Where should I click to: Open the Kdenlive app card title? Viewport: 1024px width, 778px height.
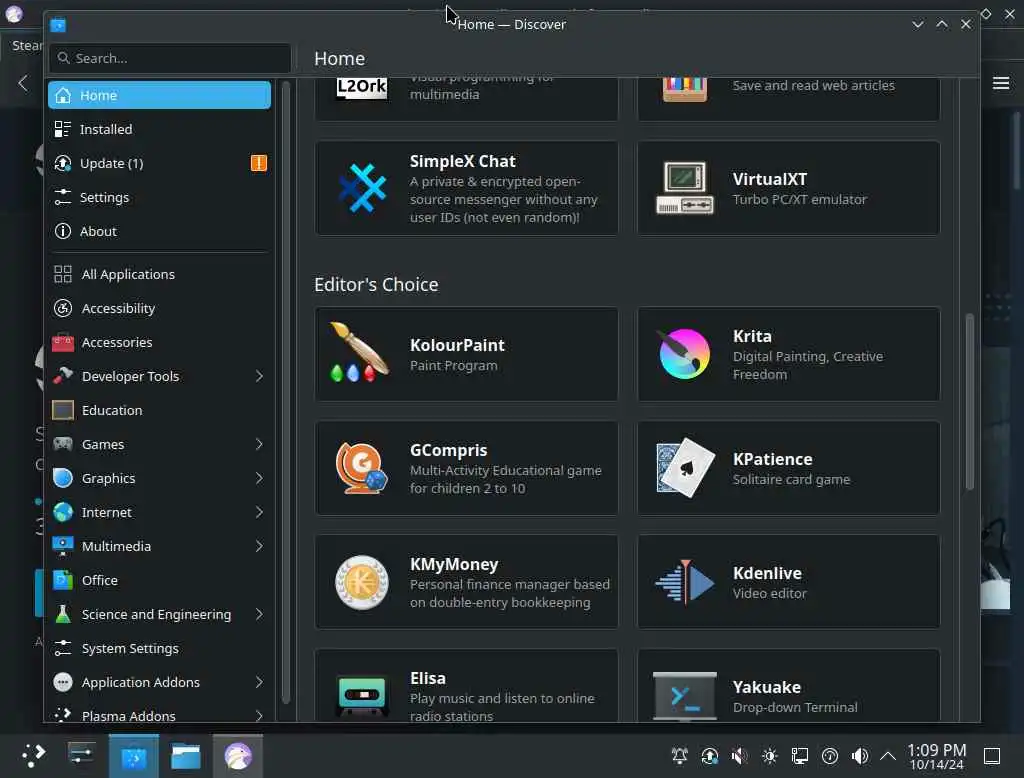coord(767,573)
